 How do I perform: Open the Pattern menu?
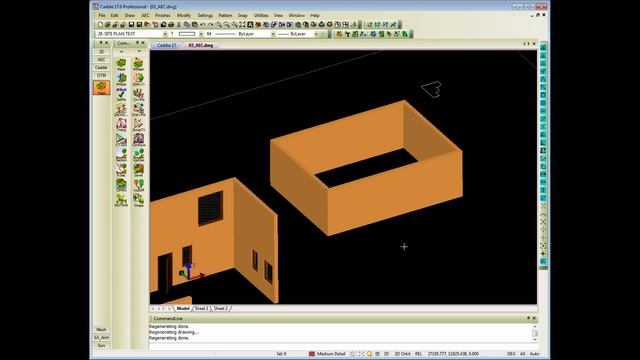pos(225,16)
